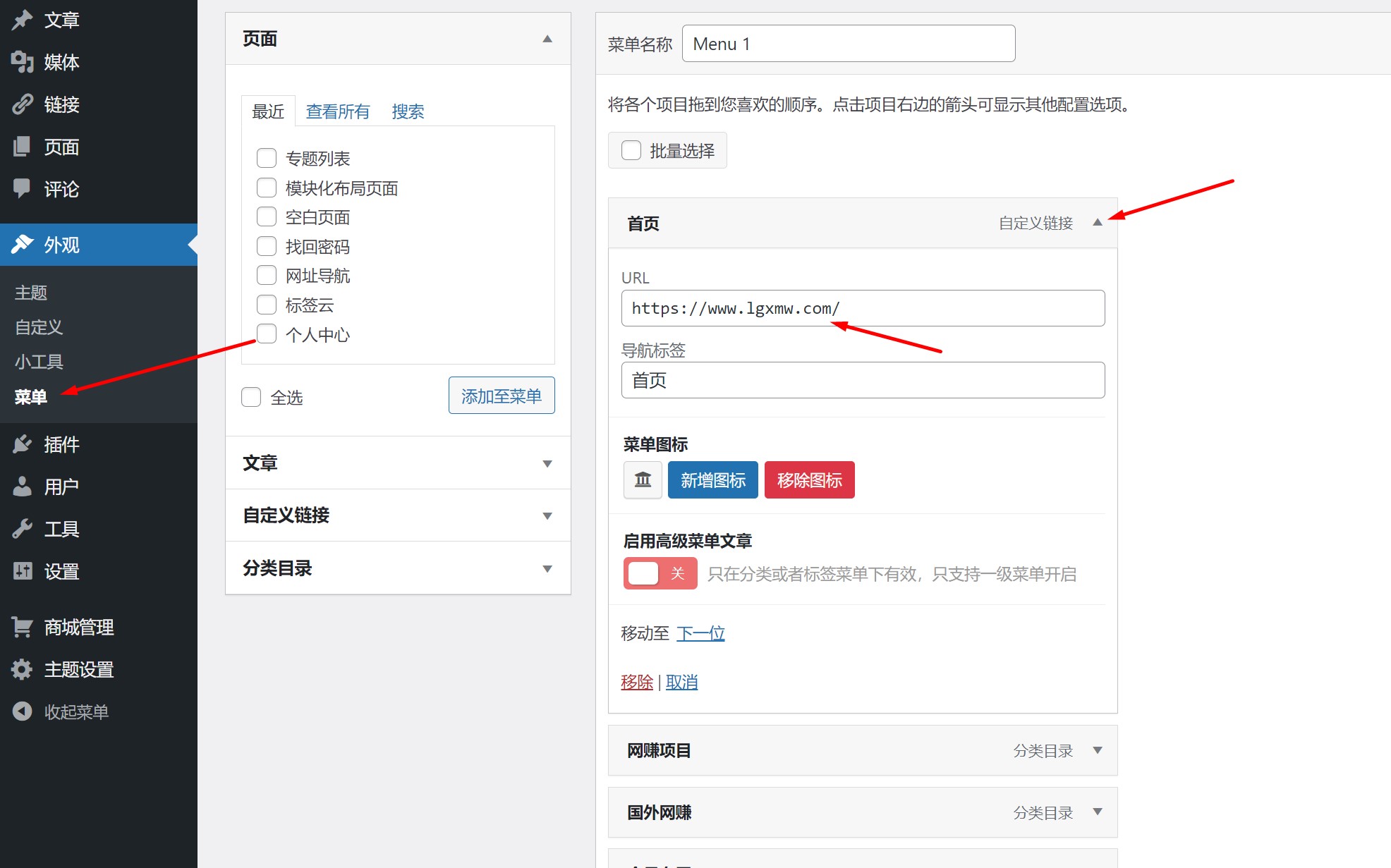Switch to the 查看所有 tab

[x=337, y=111]
